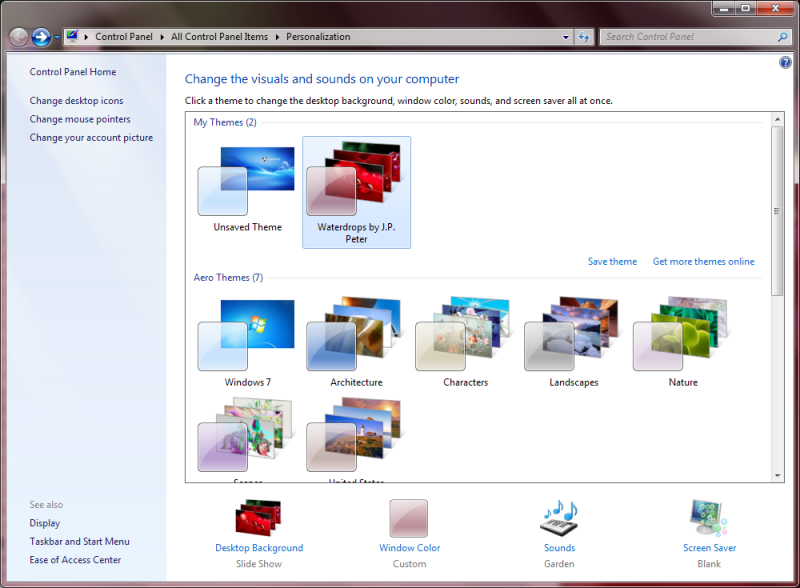Click the Back navigation arrow
Image resolution: width=800 pixels, height=588 pixels.
[x=19, y=37]
